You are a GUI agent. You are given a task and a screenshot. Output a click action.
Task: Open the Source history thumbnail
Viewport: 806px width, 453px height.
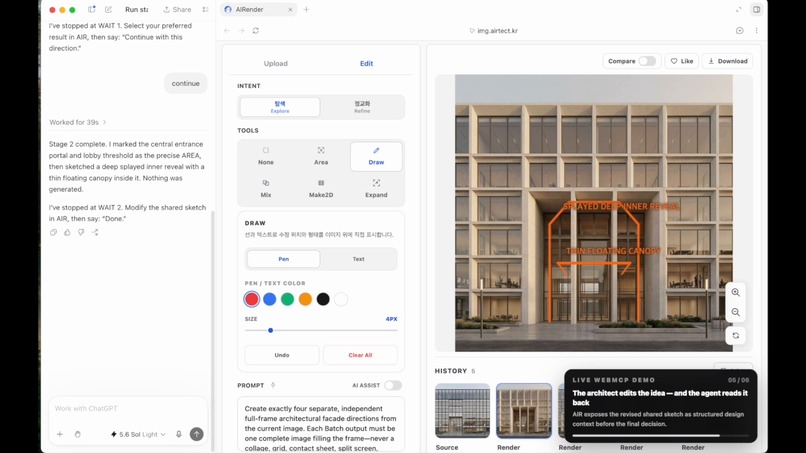coord(462,410)
